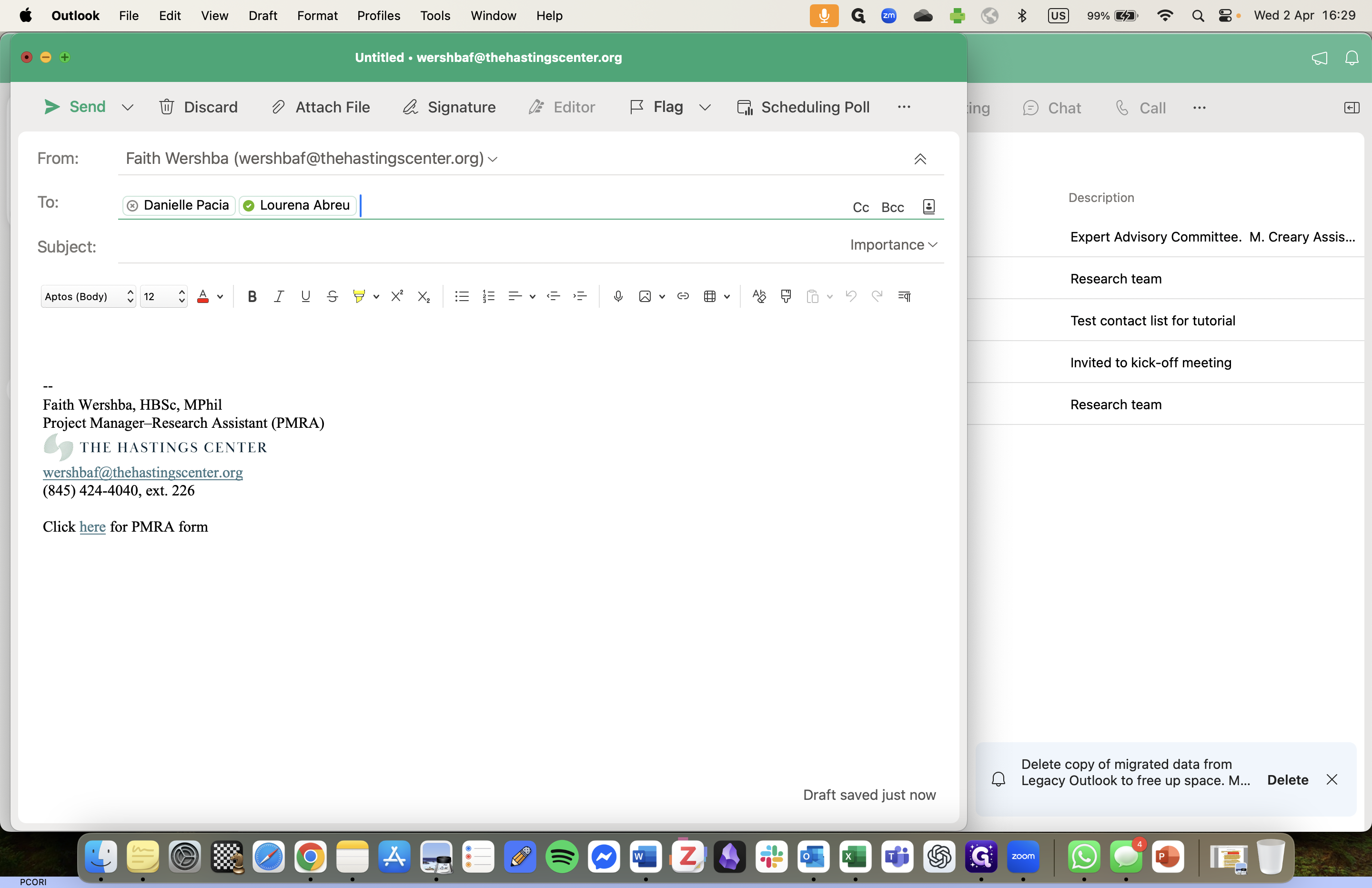This screenshot has width=1372, height=888.
Task: Open the Tools menu
Action: click(435, 16)
